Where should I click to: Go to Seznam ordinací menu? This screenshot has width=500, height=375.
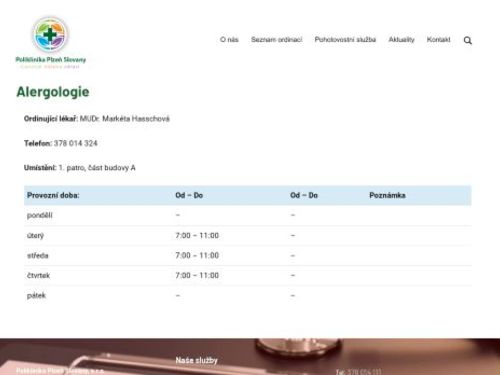click(276, 40)
